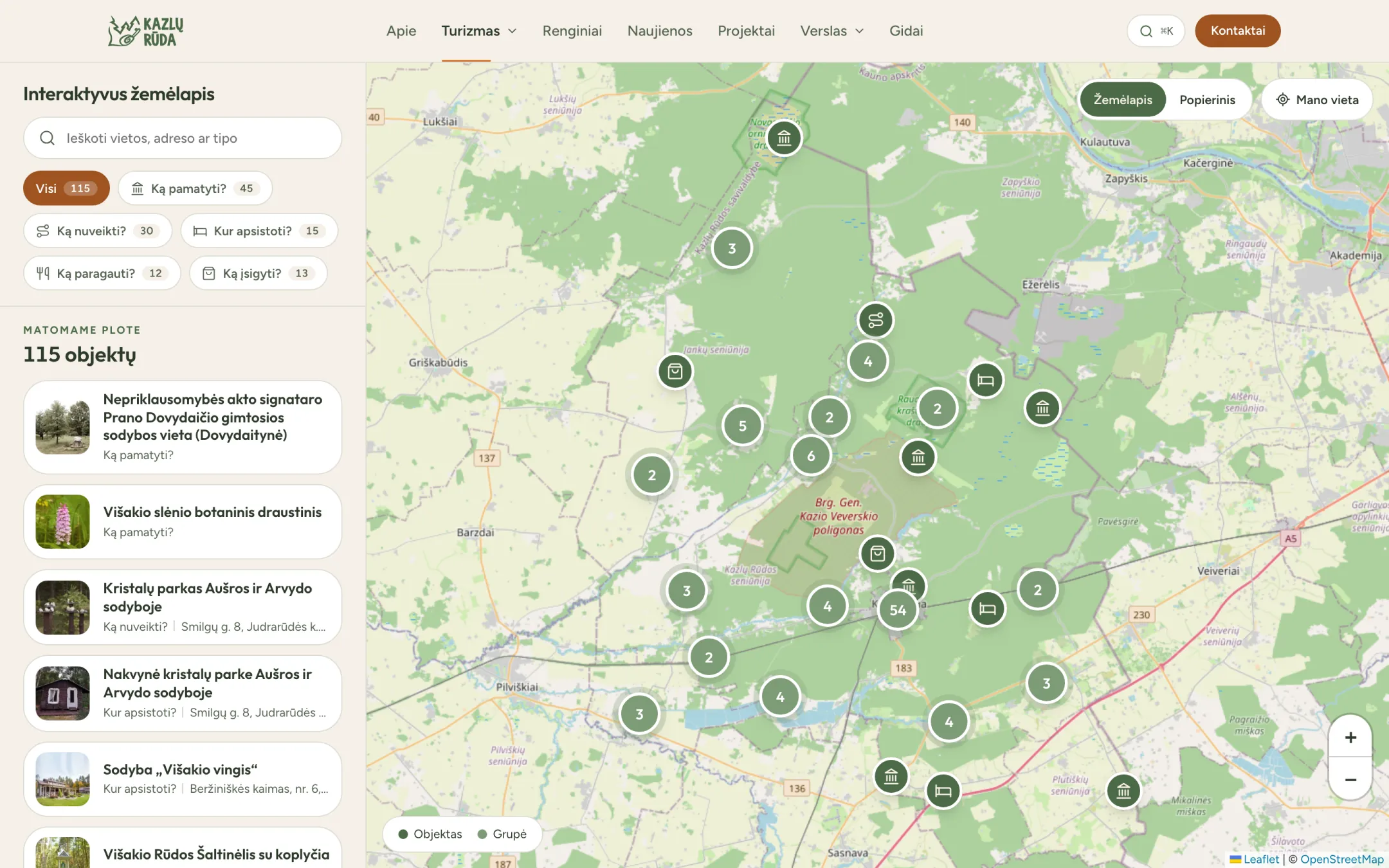Open Sodyba „Višakio vingis“ card
The image size is (1389, 868).
183,779
